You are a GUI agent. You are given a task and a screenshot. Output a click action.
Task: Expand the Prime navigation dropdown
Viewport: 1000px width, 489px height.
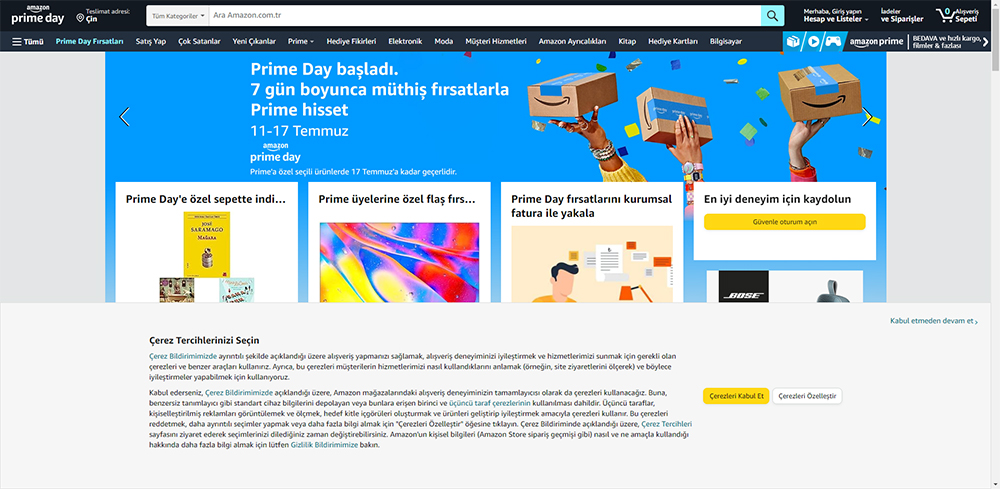point(301,41)
